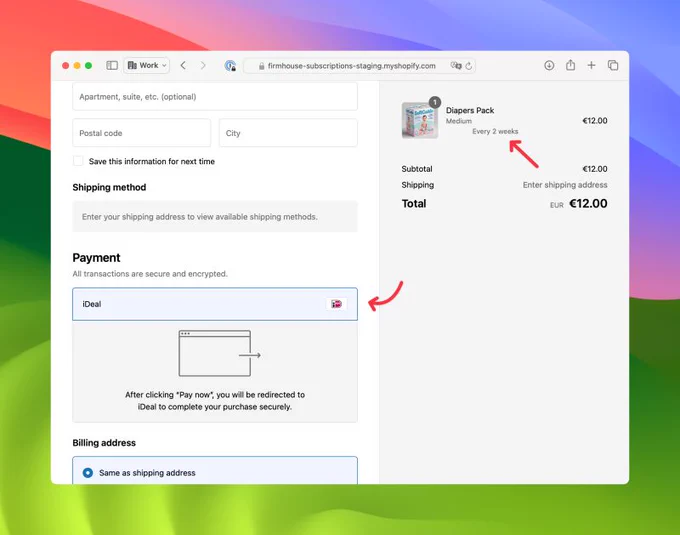This screenshot has width=680, height=535.
Task: Open the Work profile dropdown
Action: point(147,65)
